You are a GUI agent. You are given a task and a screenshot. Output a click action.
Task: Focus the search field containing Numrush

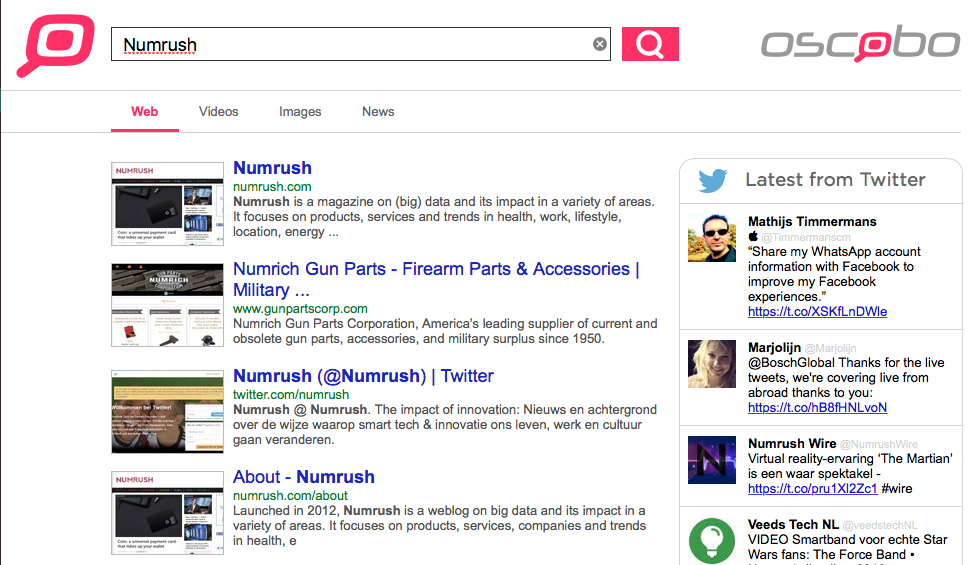[350, 44]
